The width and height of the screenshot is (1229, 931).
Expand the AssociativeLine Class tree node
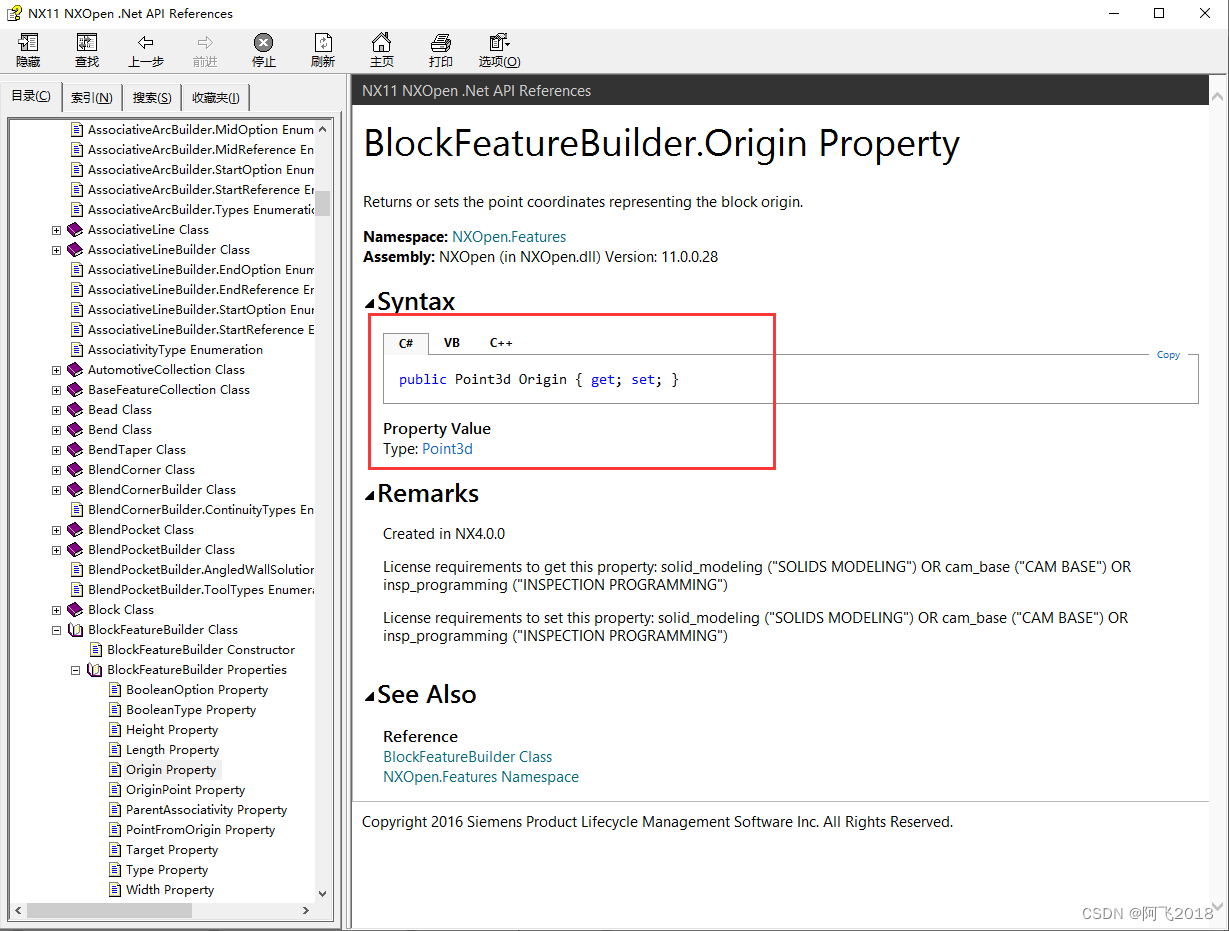pos(56,230)
